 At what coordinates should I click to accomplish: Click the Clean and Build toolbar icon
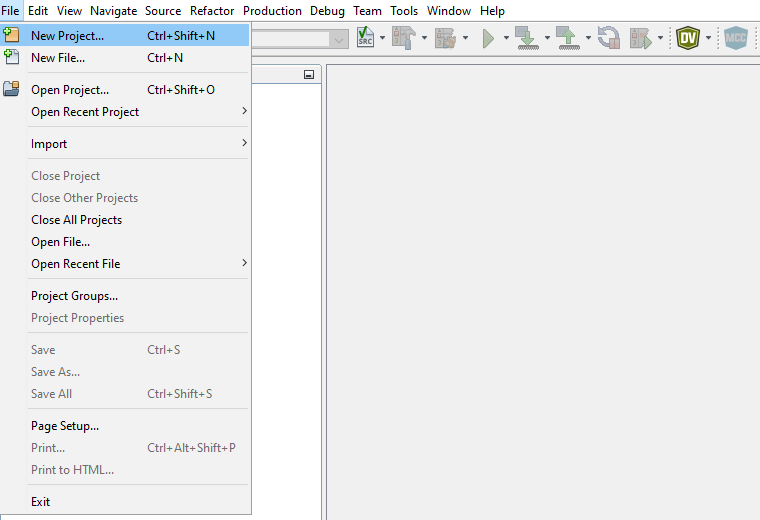point(445,38)
